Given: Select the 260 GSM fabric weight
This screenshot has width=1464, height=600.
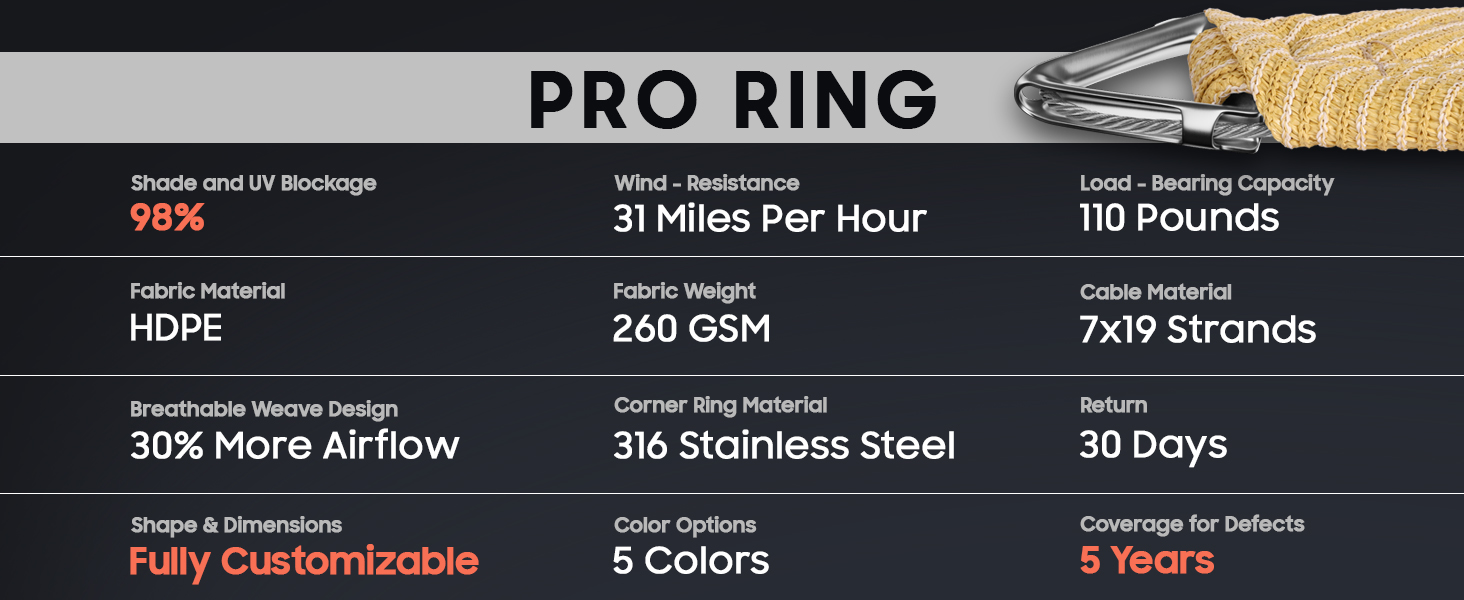Looking at the screenshot, I should 691,329.
